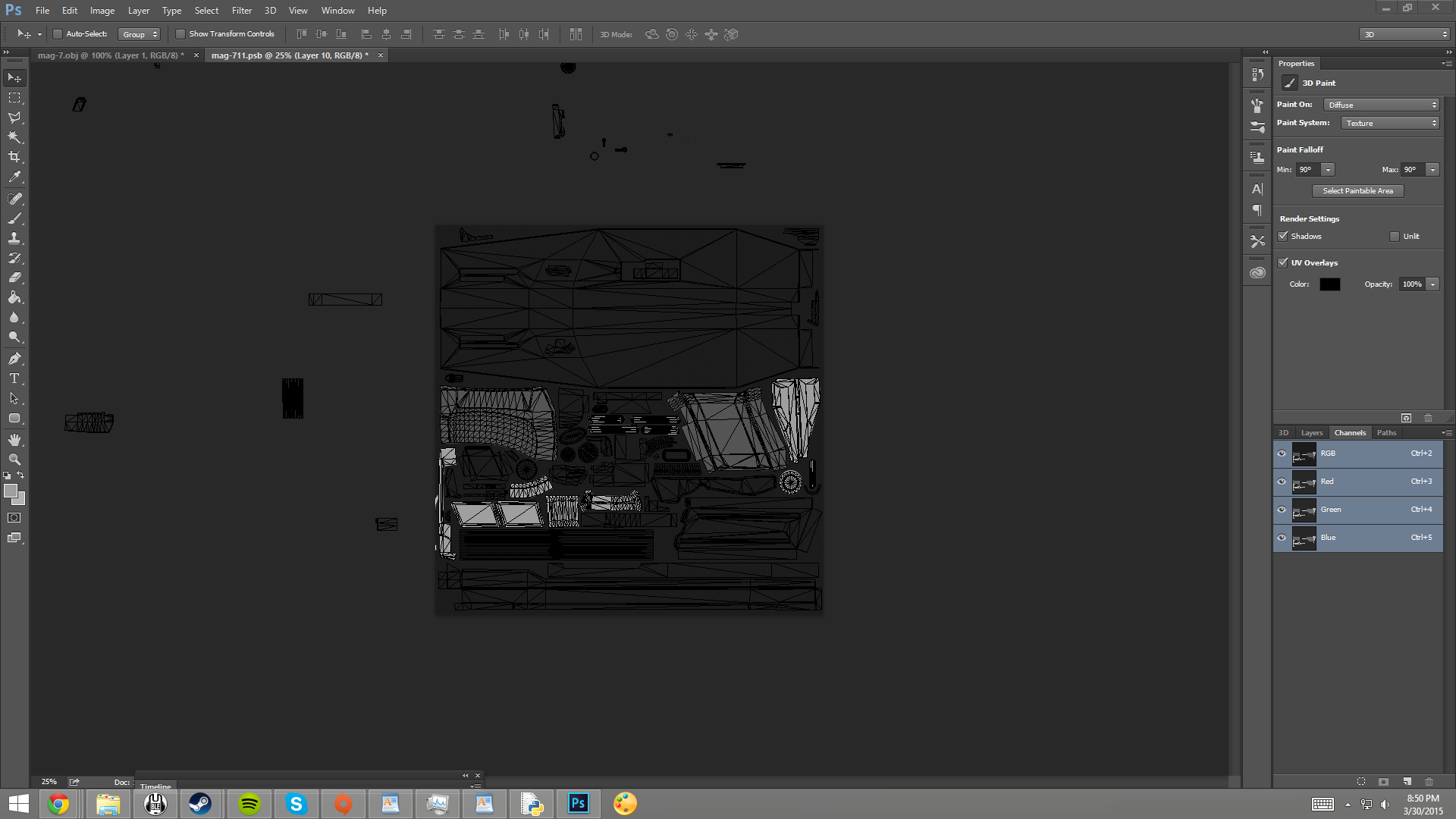Open the Filter menu
1456x819 pixels.
tap(241, 11)
